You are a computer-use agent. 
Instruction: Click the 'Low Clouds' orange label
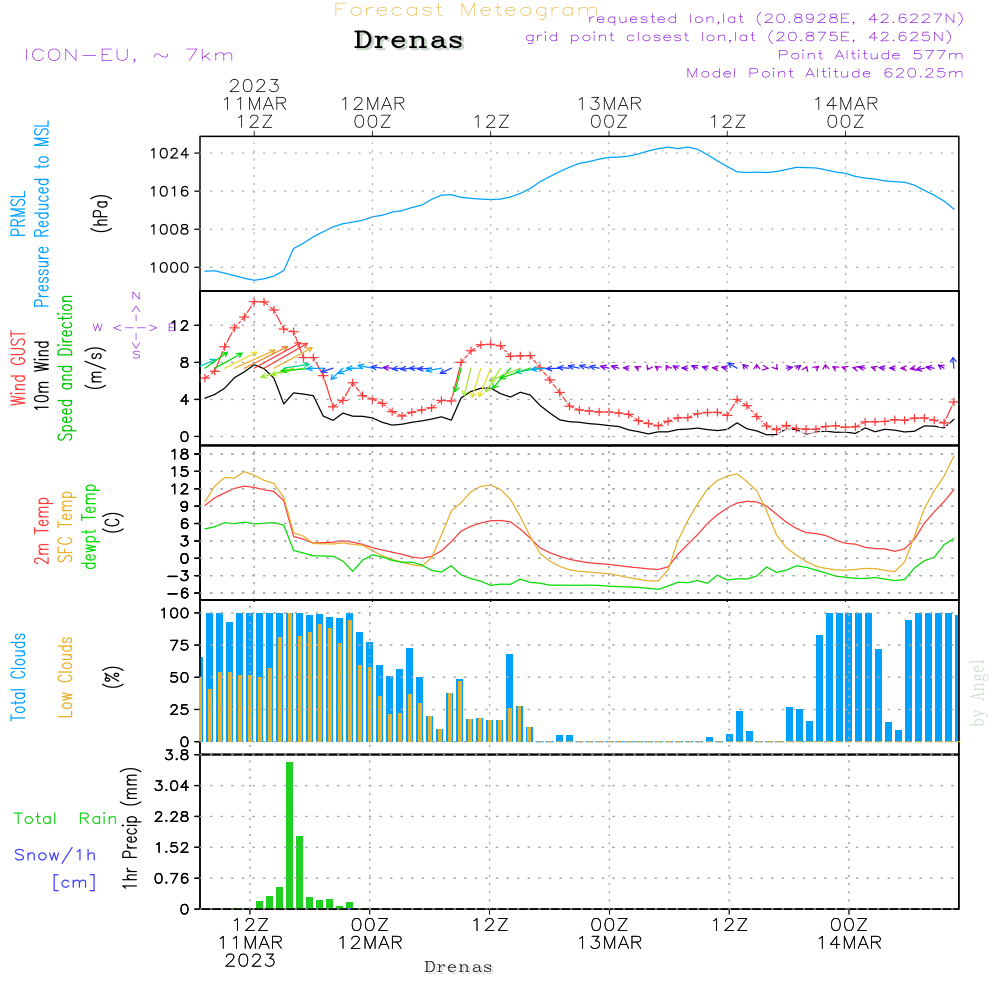pos(66,677)
